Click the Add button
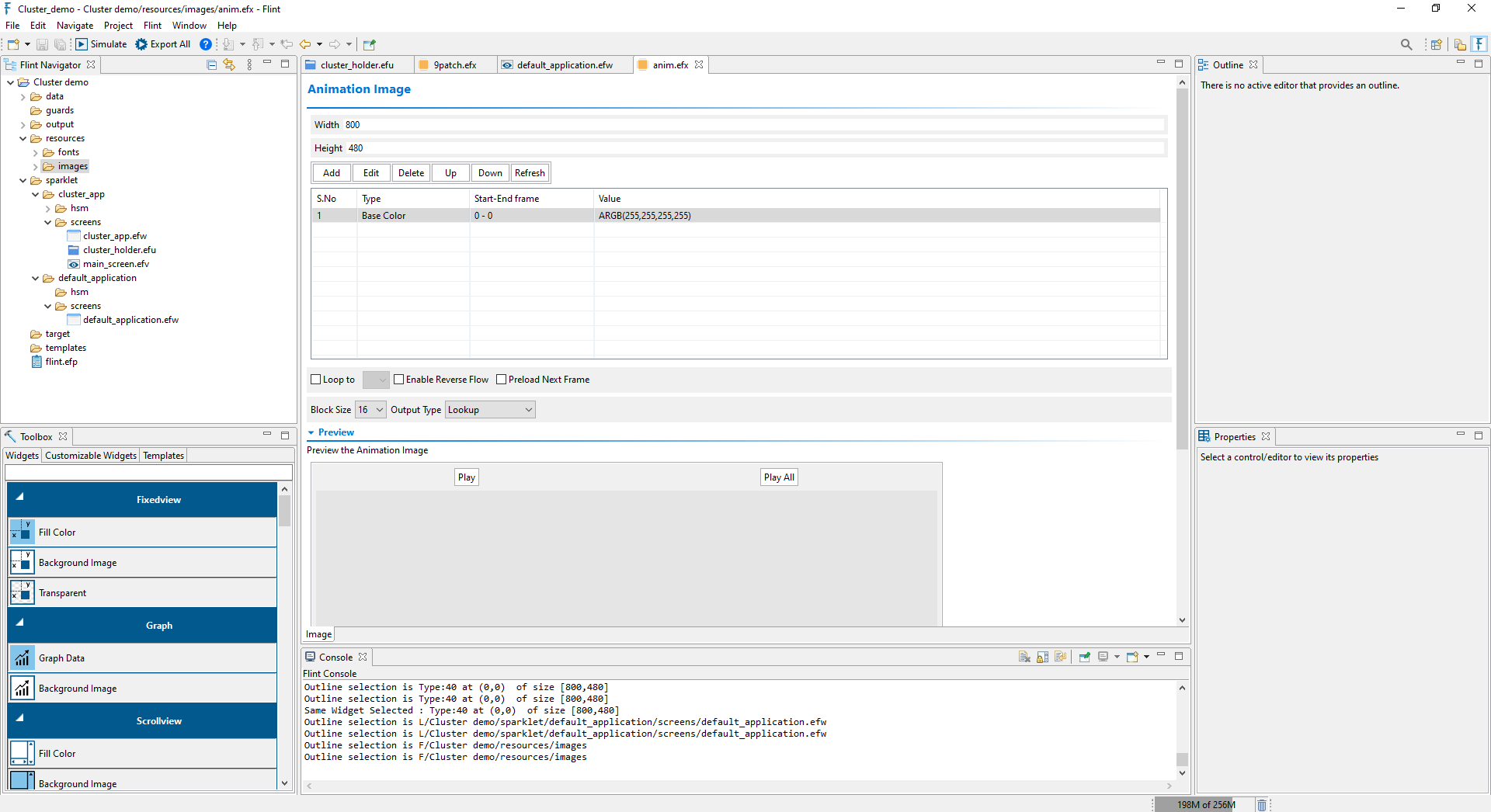The image size is (1491, 812). (332, 173)
